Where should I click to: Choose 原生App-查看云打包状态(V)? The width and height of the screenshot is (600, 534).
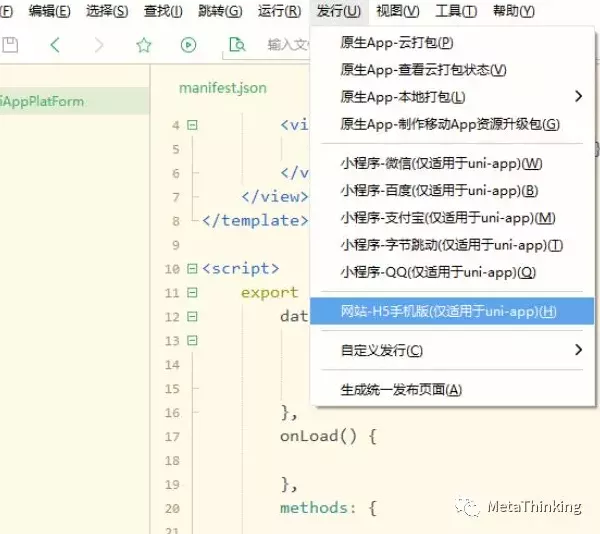pos(452,70)
